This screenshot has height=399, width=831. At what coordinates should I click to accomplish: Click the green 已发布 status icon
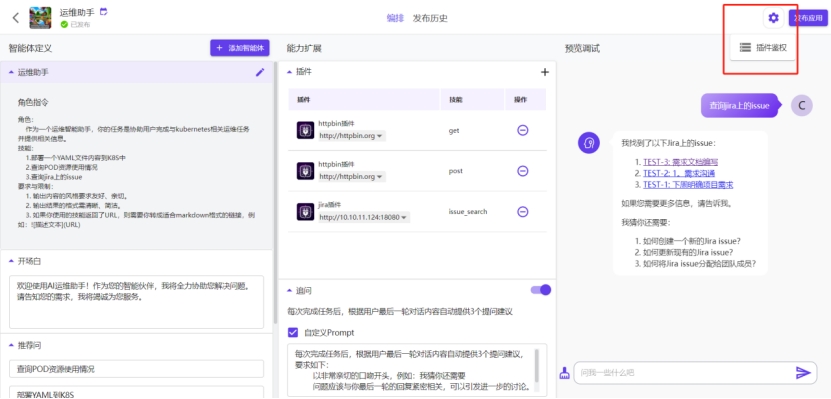pyautogui.click(x=64, y=24)
